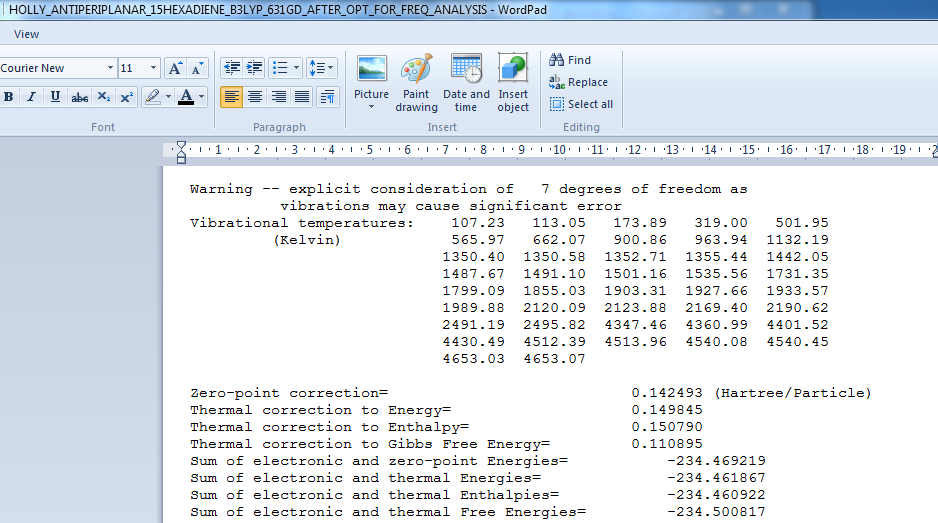938x523 pixels.
Task: Decrease paragraph indent
Action: coord(232,68)
